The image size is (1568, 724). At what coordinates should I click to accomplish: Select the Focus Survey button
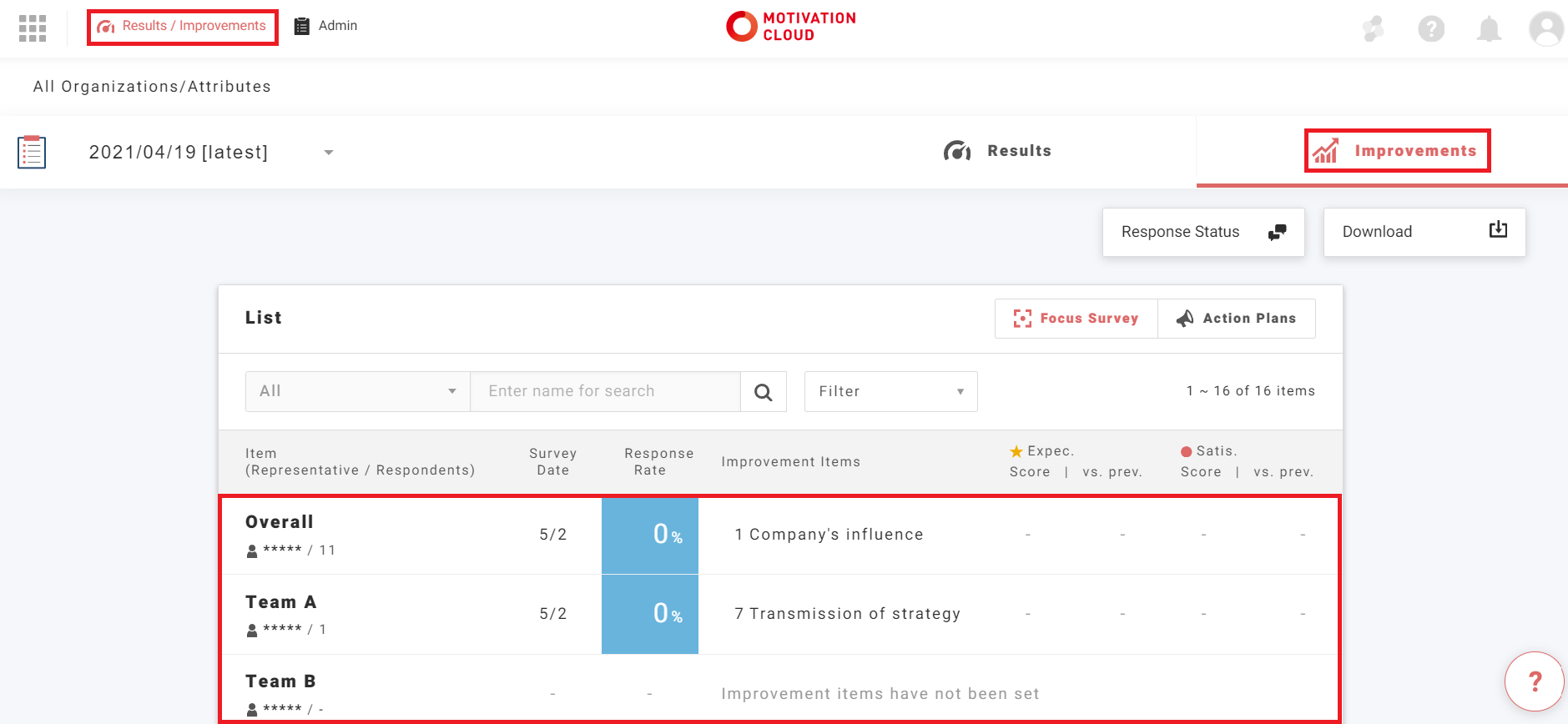pos(1076,319)
